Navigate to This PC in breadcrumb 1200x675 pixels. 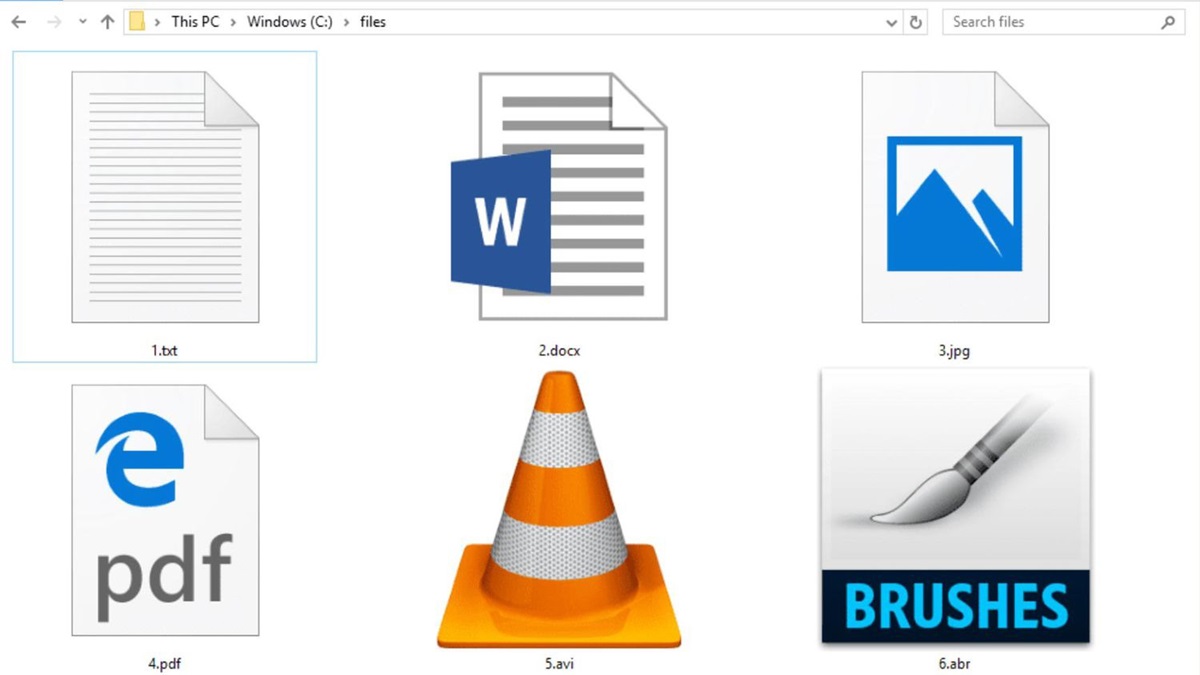[x=195, y=22]
